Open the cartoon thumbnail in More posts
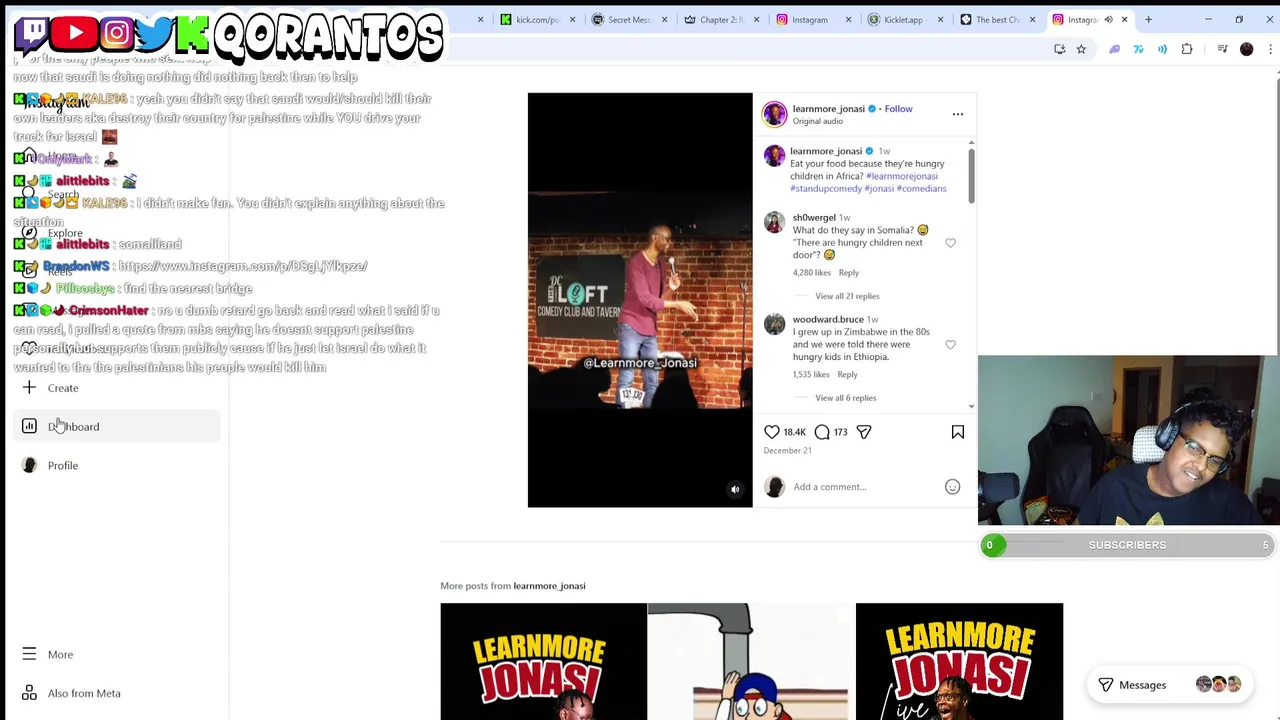Image resolution: width=1280 pixels, height=720 pixels. point(751,661)
